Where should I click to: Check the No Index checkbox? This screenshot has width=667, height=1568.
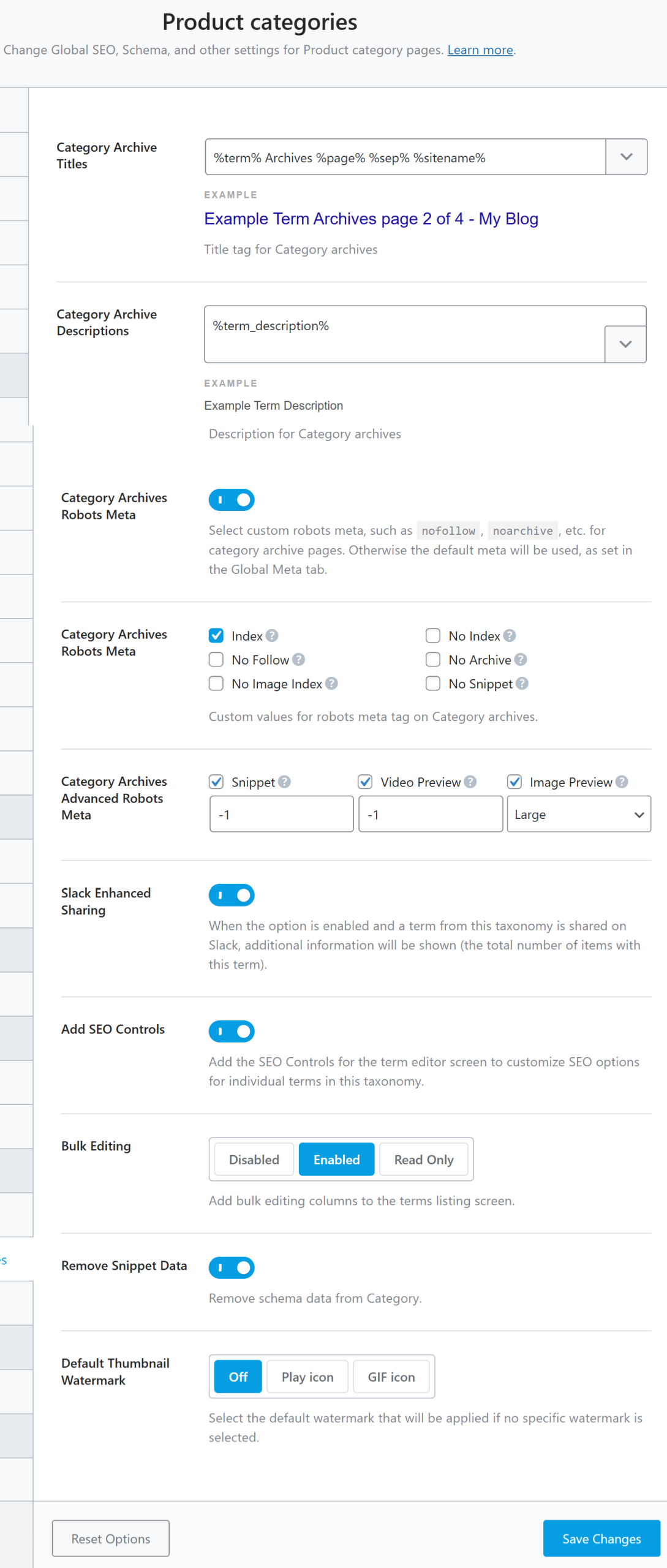click(x=433, y=636)
